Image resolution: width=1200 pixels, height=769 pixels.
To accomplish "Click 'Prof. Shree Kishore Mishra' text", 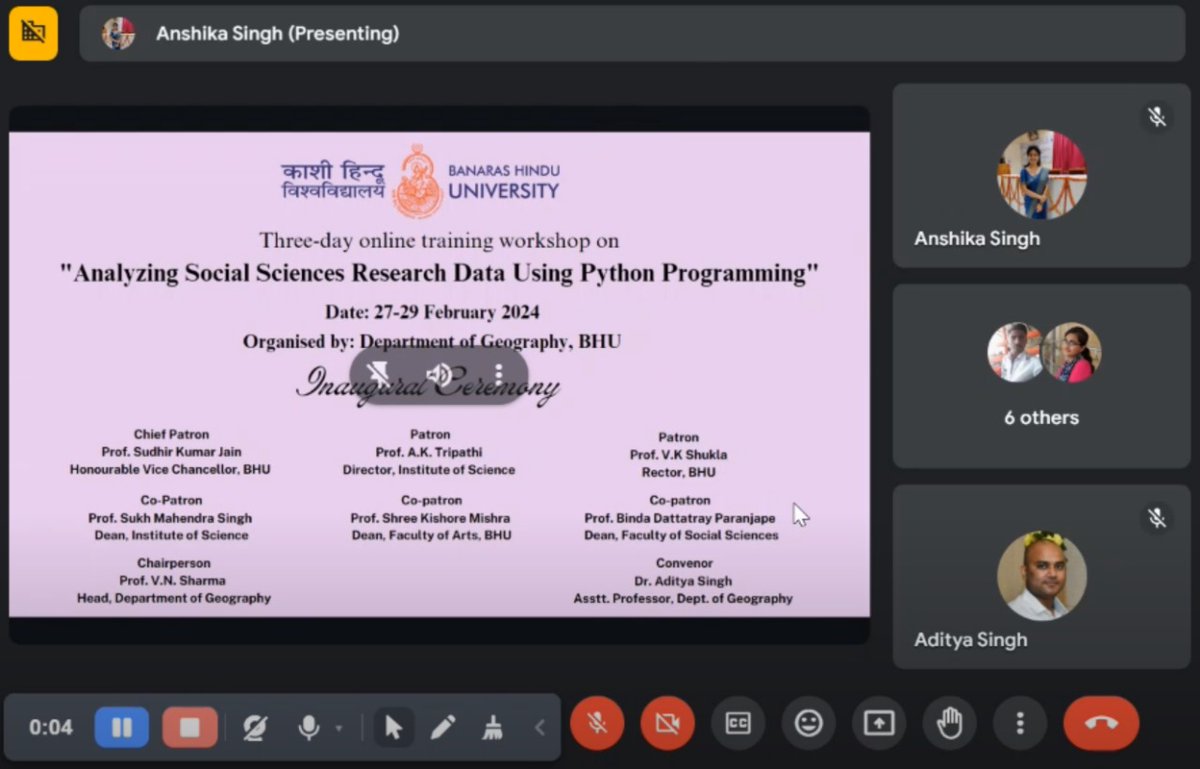I will [x=430, y=518].
